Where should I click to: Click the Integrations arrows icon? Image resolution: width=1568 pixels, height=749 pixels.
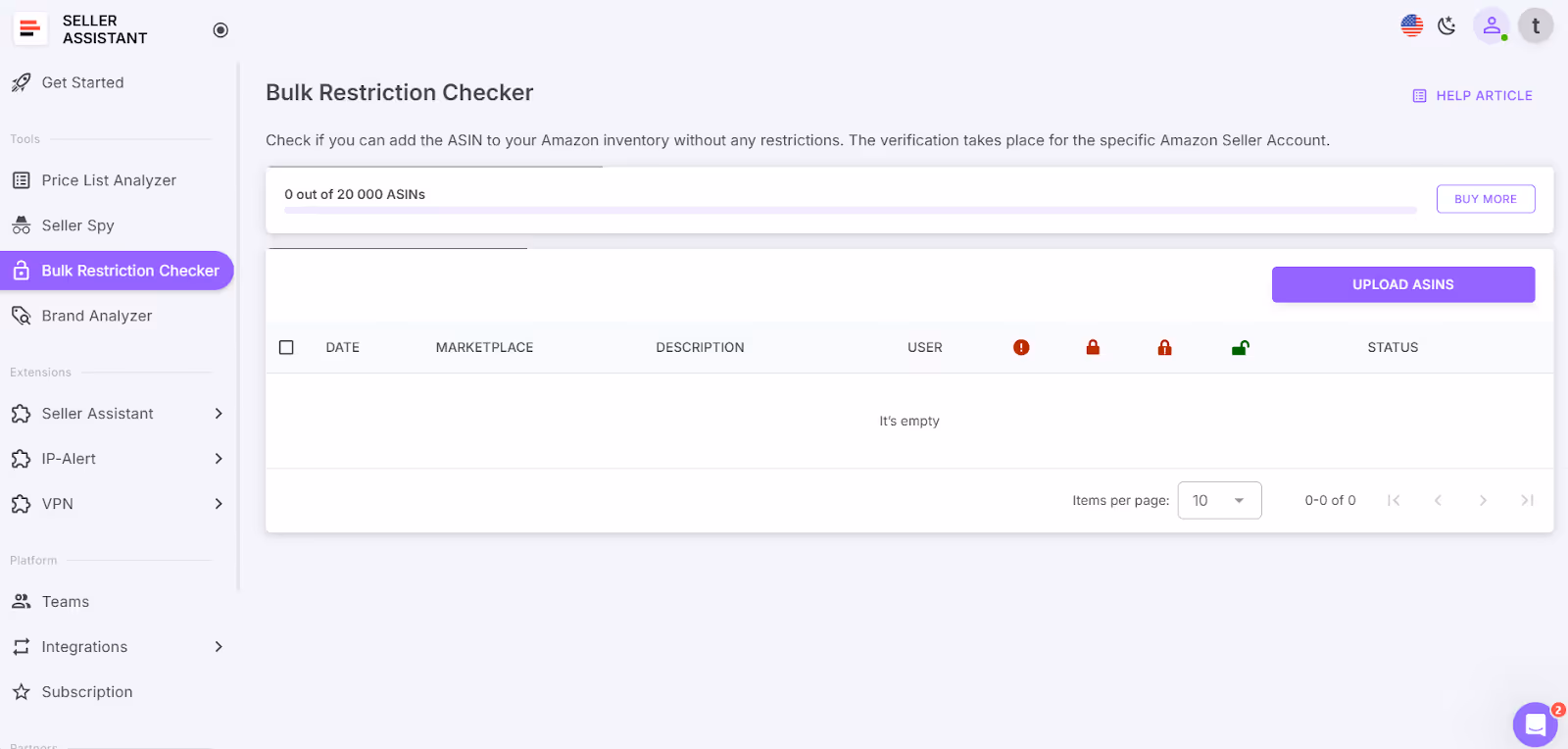pos(22,647)
